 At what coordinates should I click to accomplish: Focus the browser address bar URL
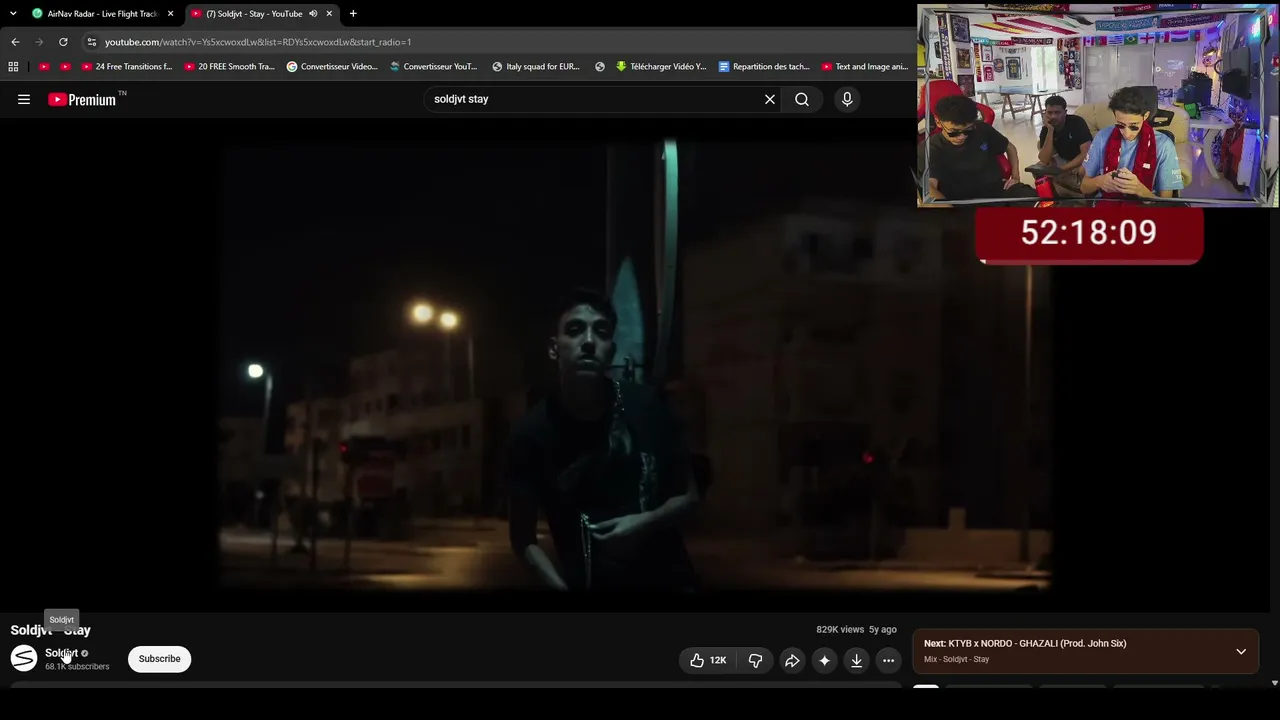point(258,42)
